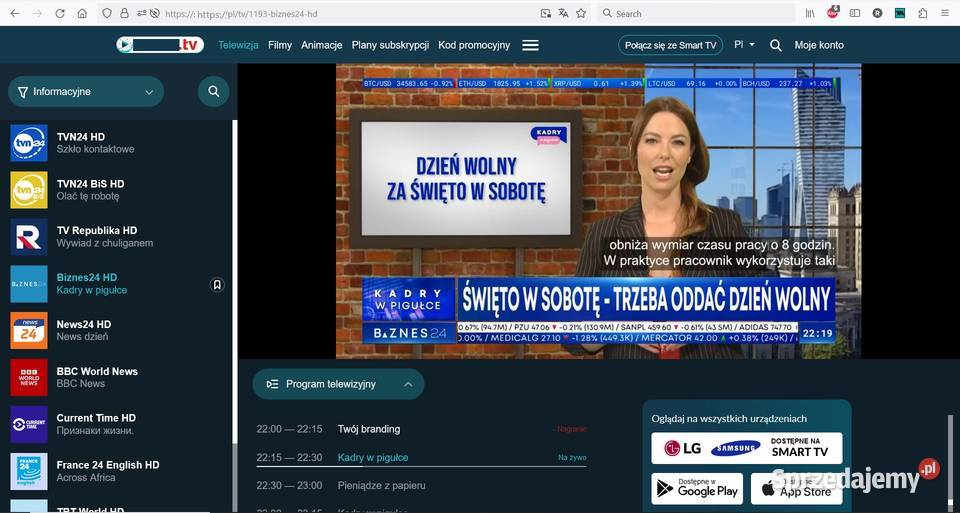960x513 pixels.
Task: Open the Telewizja menu item
Action: point(238,45)
